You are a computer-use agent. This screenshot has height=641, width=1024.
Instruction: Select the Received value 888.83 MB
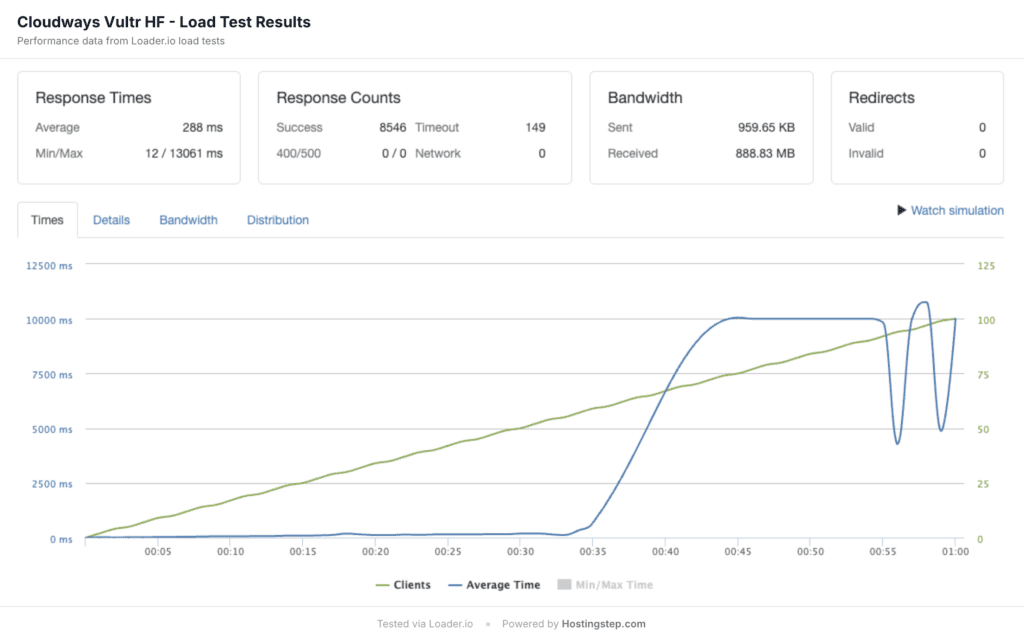click(x=765, y=153)
